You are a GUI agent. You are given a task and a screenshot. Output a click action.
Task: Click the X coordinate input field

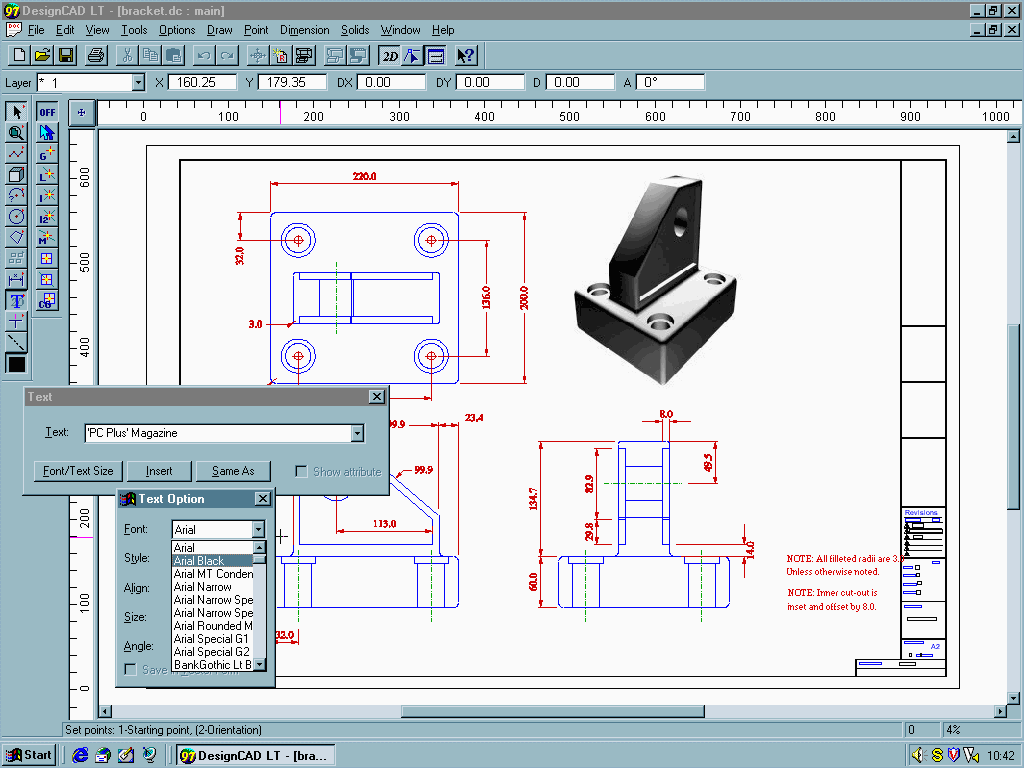click(202, 82)
